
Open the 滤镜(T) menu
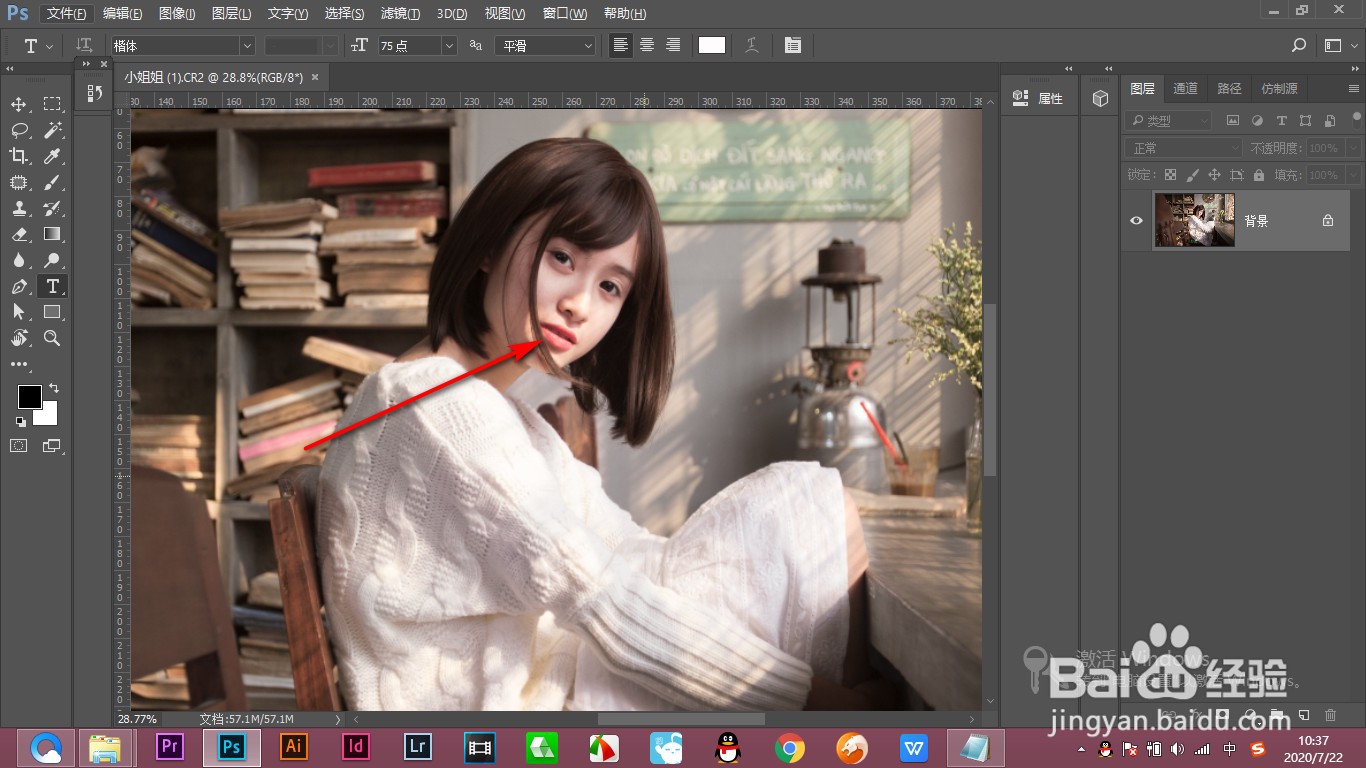(x=401, y=14)
